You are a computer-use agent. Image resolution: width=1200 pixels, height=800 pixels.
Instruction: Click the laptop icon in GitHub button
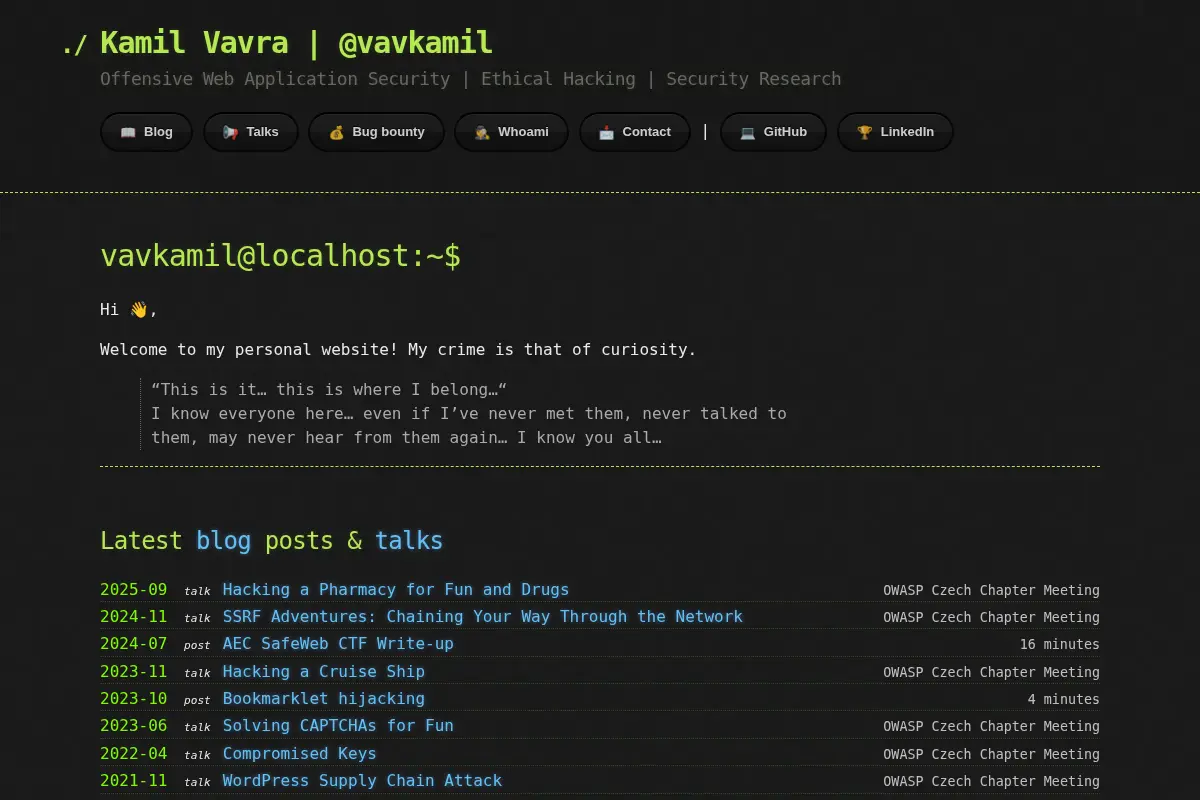coord(748,132)
